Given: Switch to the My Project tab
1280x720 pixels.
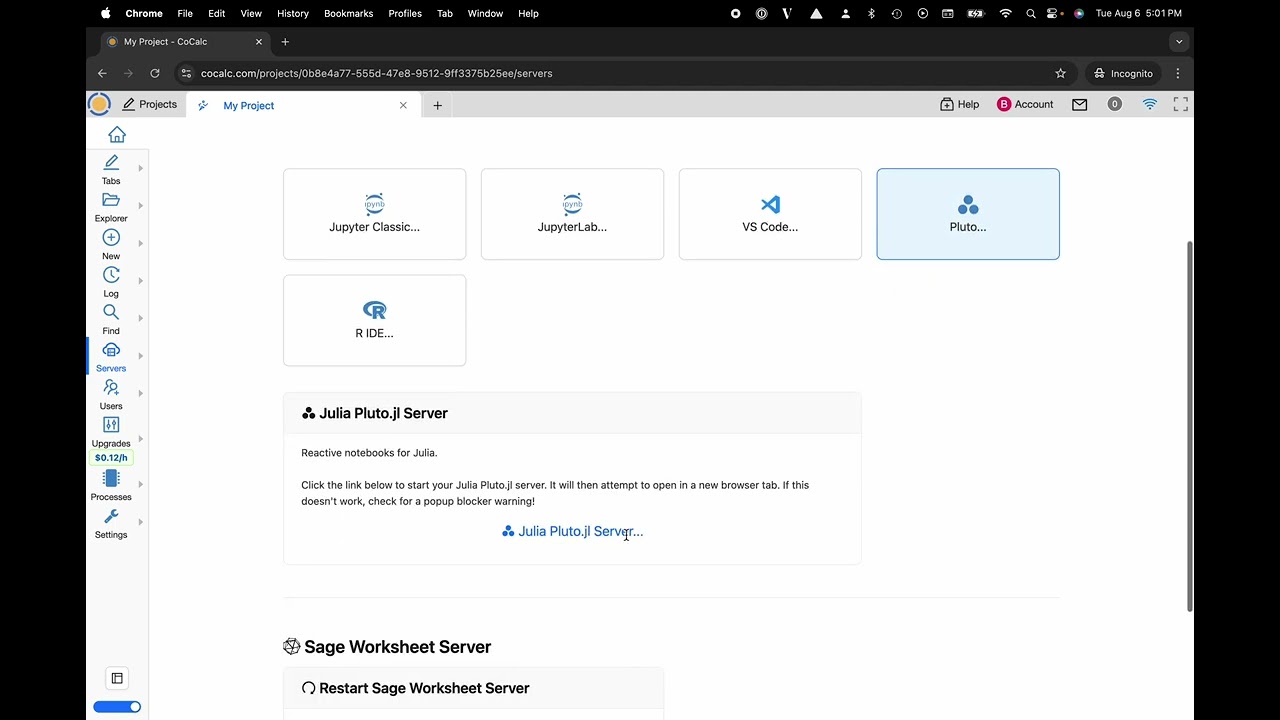Looking at the screenshot, I should coord(249,105).
